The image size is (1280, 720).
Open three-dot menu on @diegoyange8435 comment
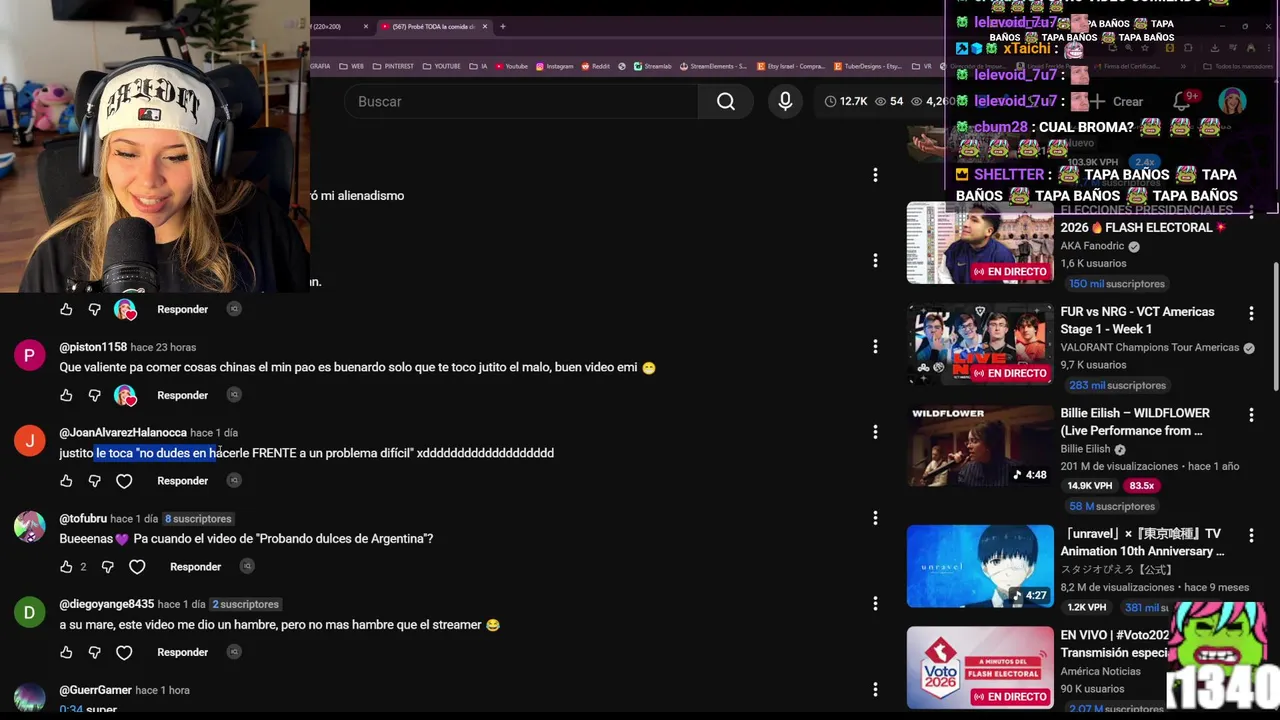pyautogui.click(x=875, y=604)
